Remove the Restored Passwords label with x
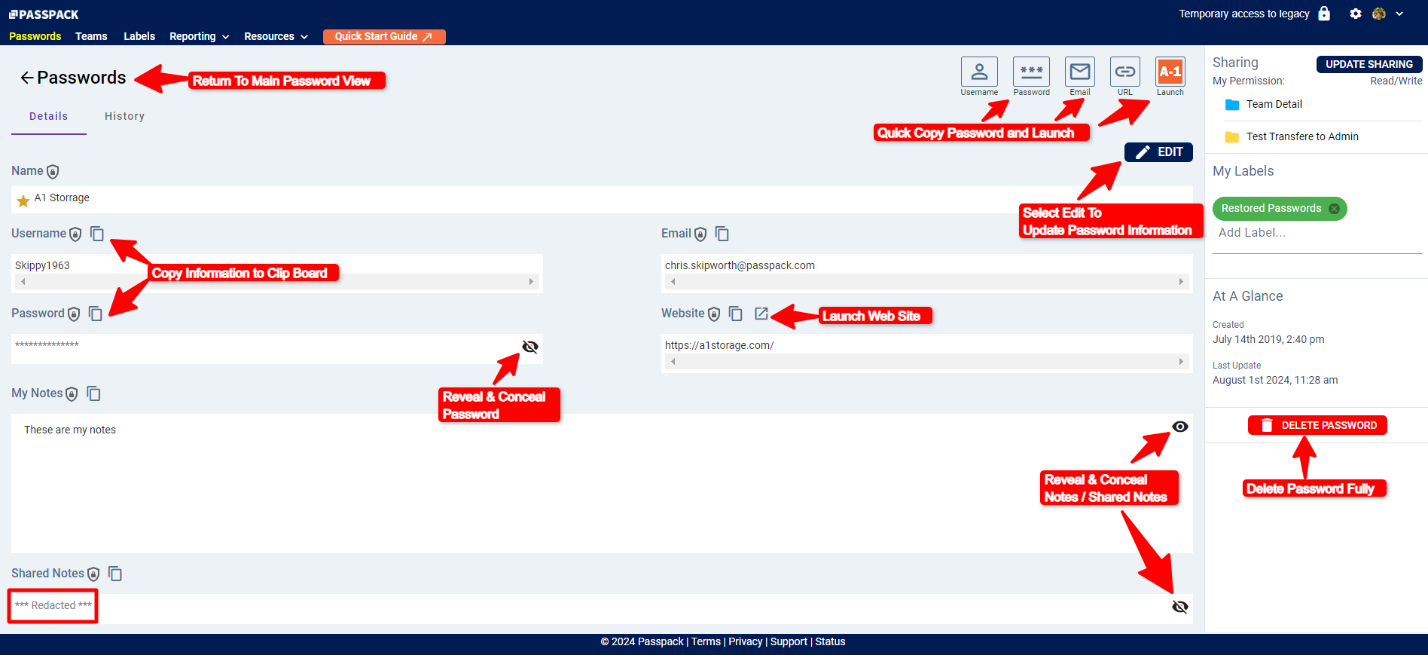Screen dimensions: 1428x655 click(1334, 209)
